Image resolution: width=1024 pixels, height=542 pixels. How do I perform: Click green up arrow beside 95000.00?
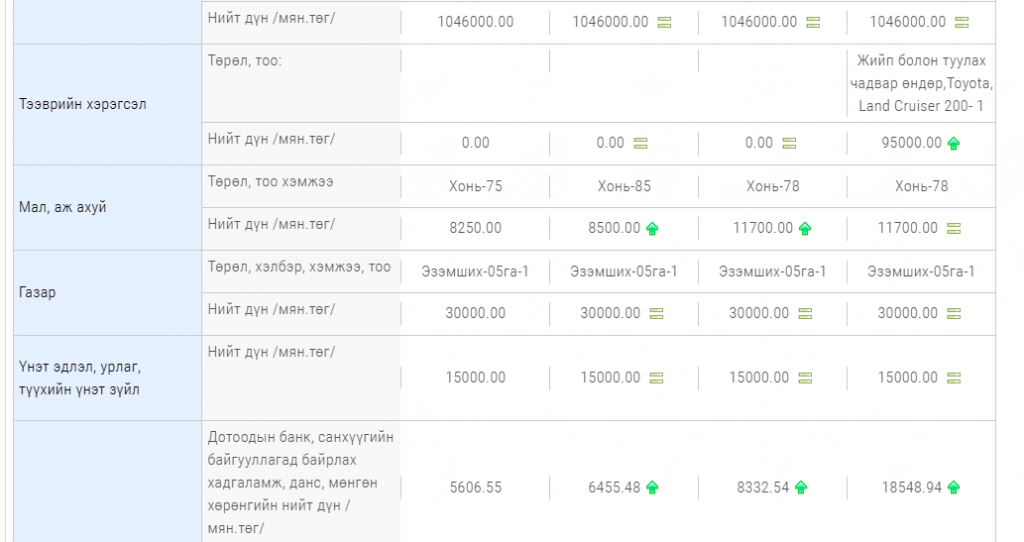[x=953, y=143]
